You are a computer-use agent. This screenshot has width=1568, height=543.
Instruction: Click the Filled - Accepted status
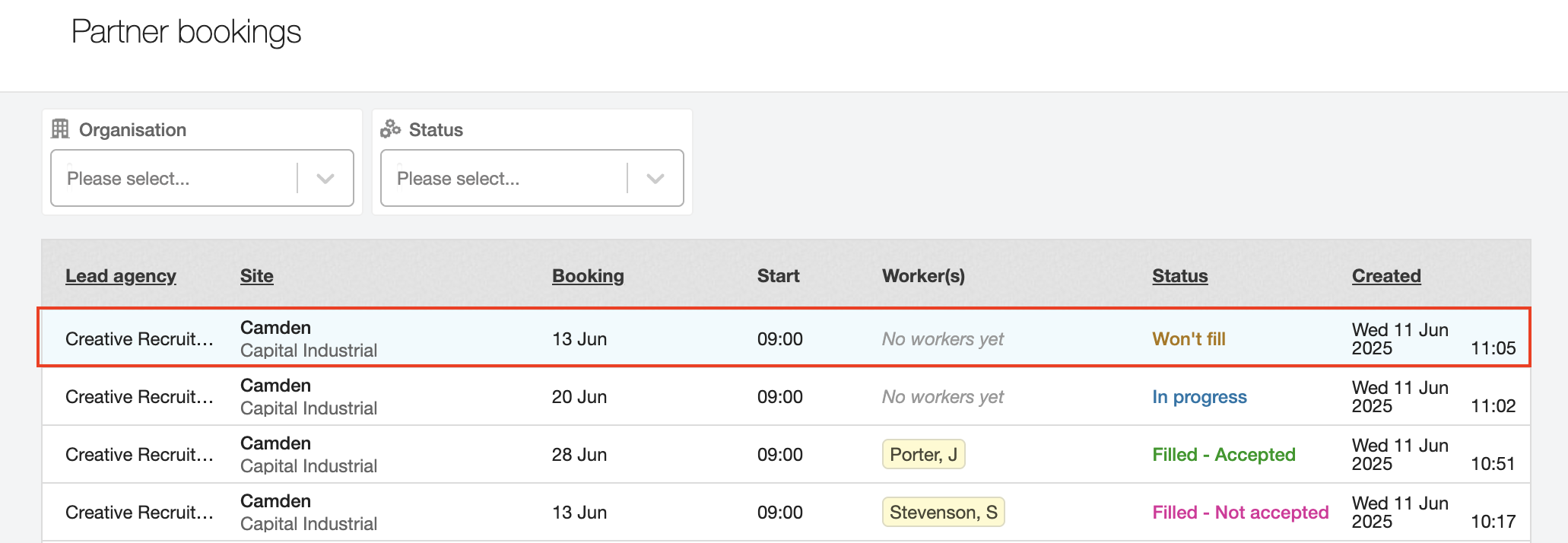[1224, 455]
